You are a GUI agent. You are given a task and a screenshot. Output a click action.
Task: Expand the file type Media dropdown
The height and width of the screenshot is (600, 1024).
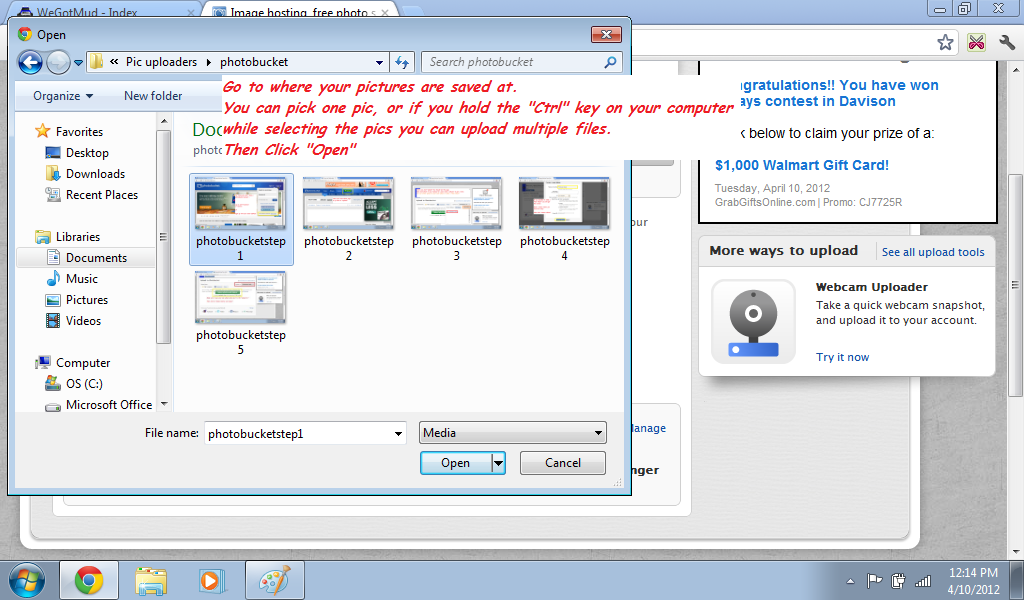click(x=598, y=433)
